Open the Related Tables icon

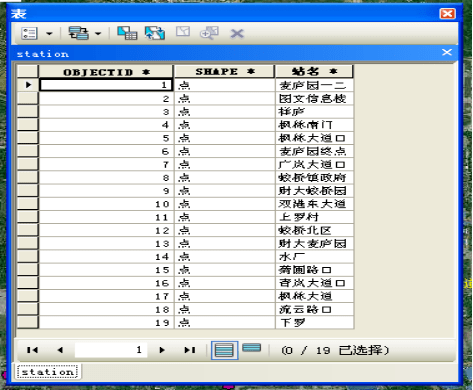point(79,33)
